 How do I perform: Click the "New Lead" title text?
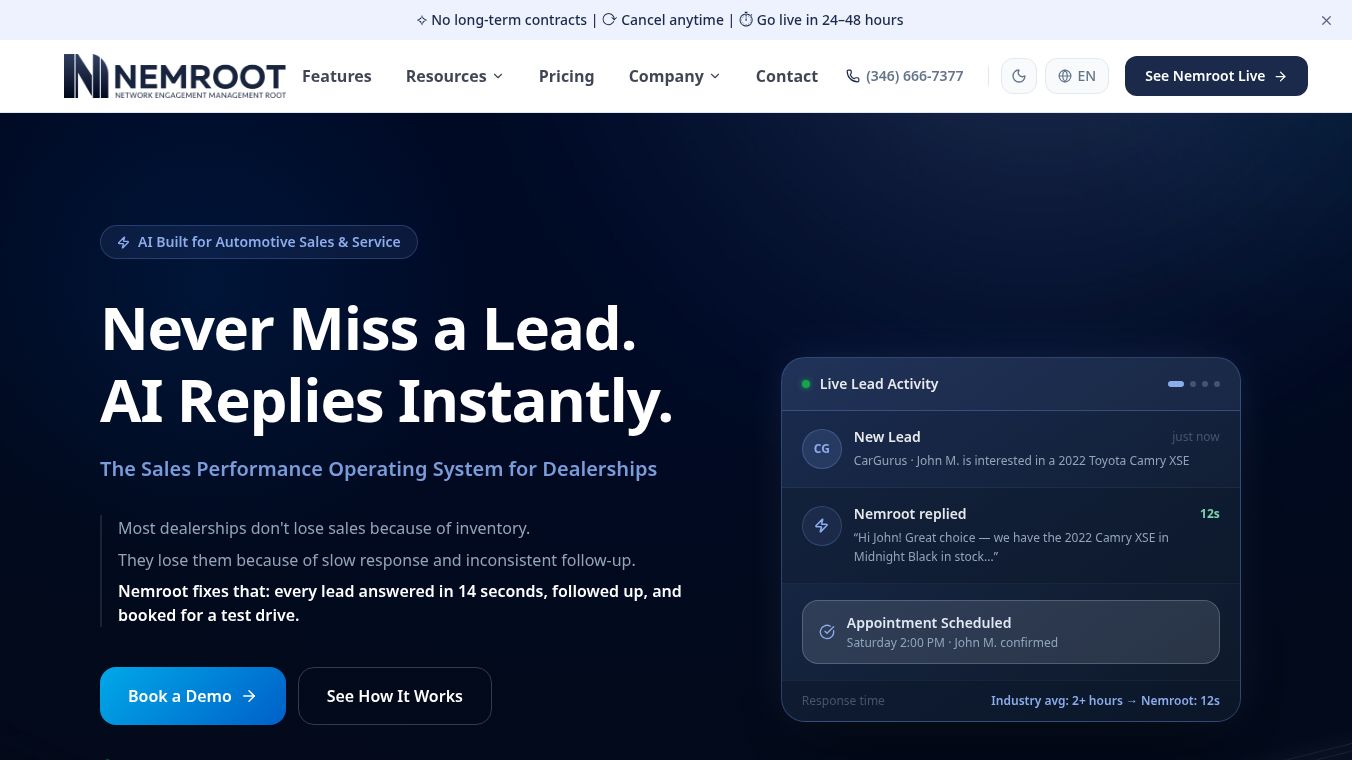point(887,437)
